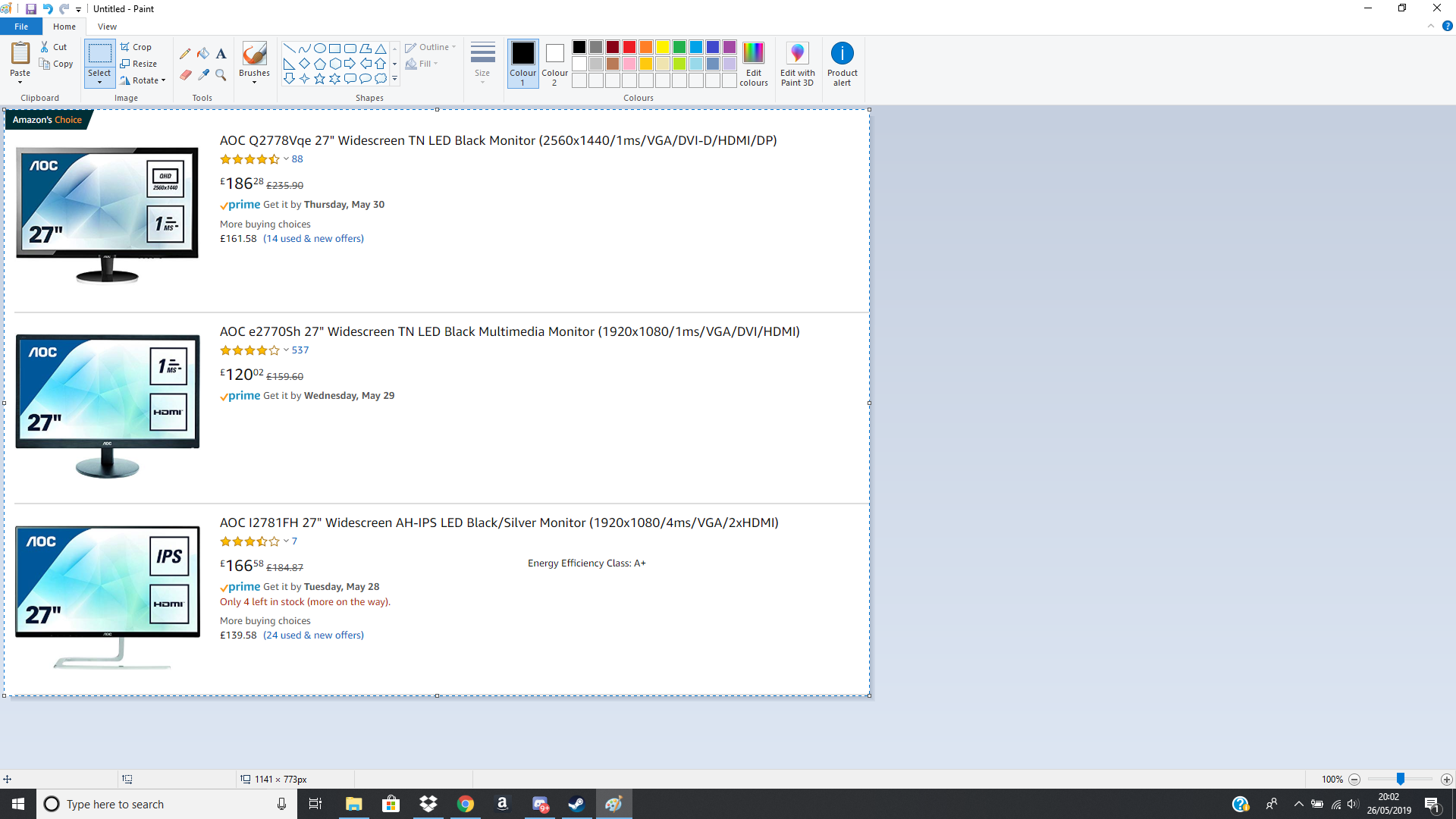Select the Text tool

pyautogui.click(x=221, y=54)
